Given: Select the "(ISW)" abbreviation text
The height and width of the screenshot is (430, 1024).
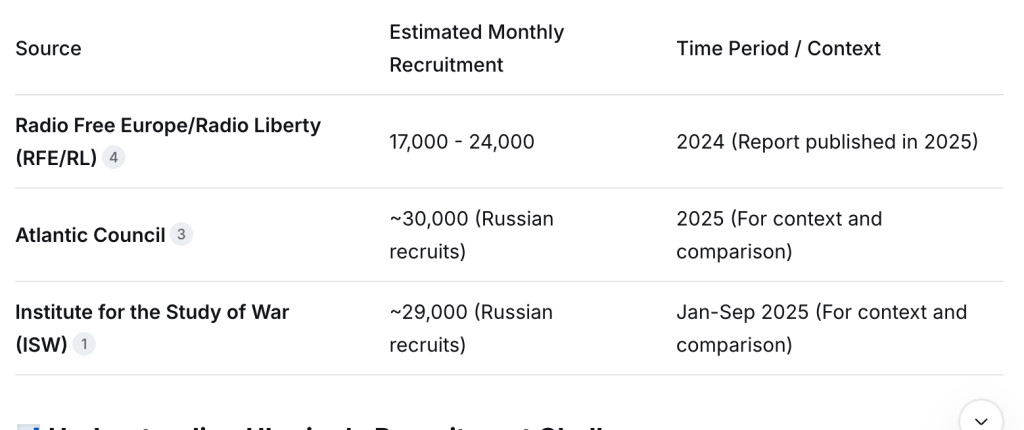Looking at the screenshot, I should click(x=41, y=345).
